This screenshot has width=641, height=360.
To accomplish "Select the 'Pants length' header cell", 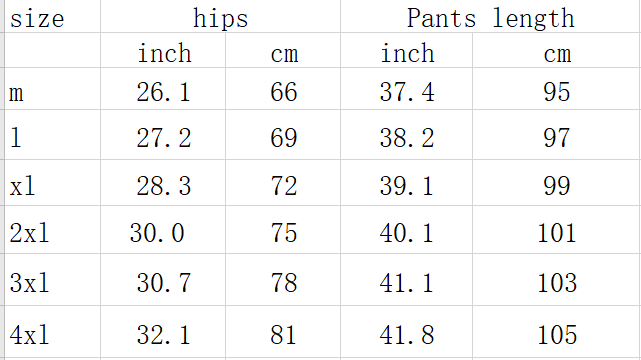I will point(491,16).
